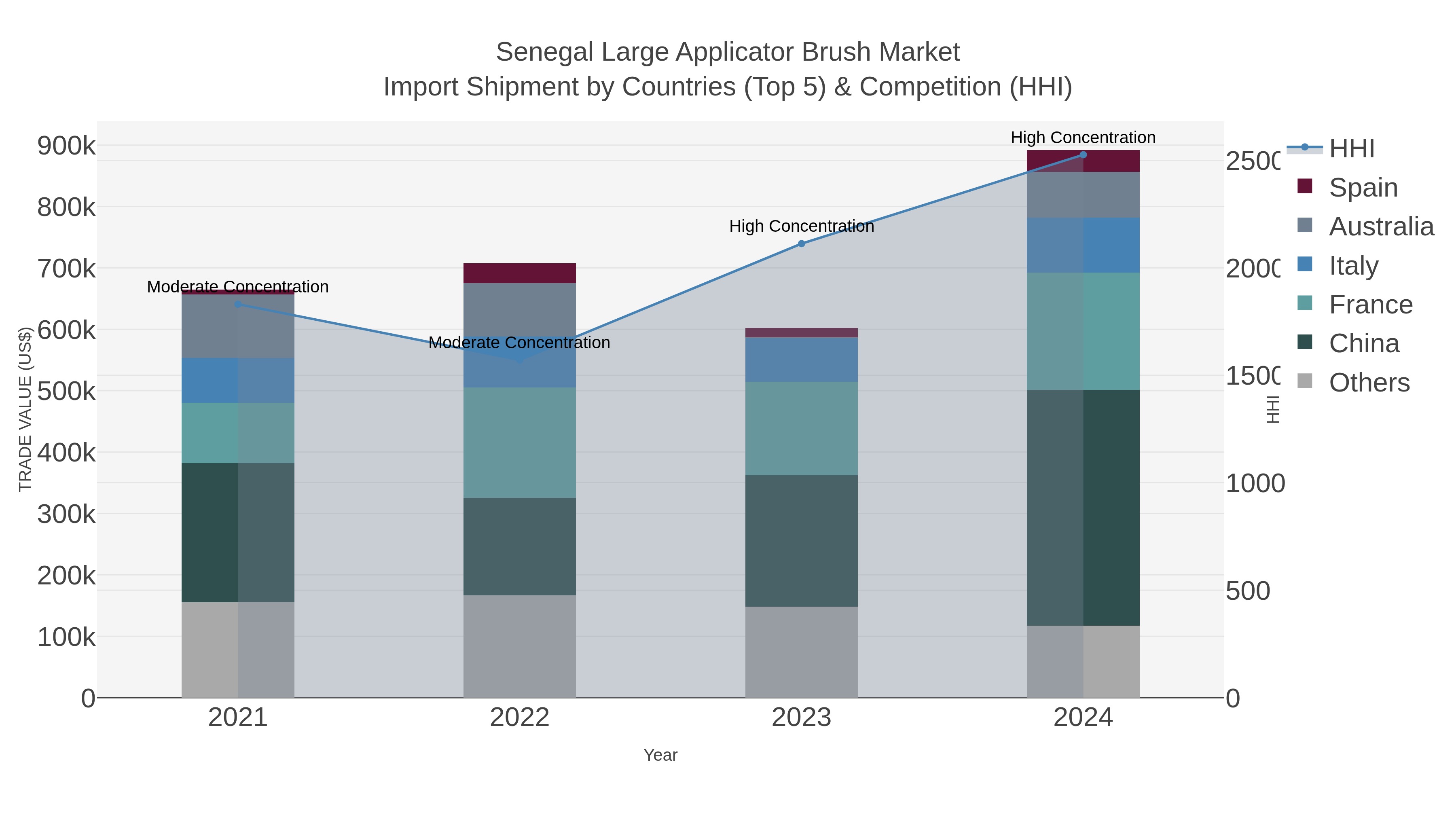Click the Italy blue legend swatch
The height and width of the screenshot is (819, 1456).
coord(1304,264)
